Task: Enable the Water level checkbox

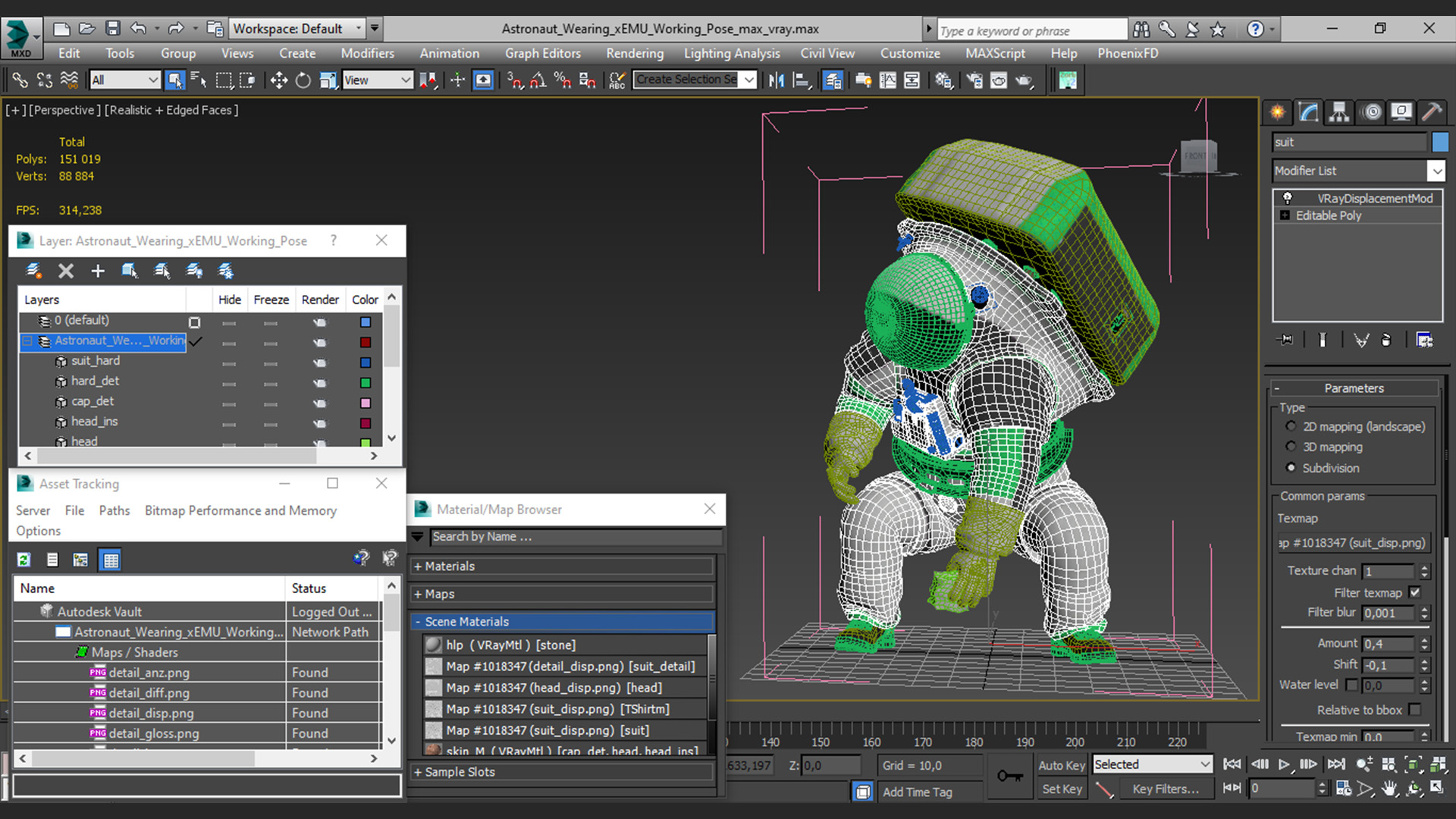Action: tap(1351, 685)
